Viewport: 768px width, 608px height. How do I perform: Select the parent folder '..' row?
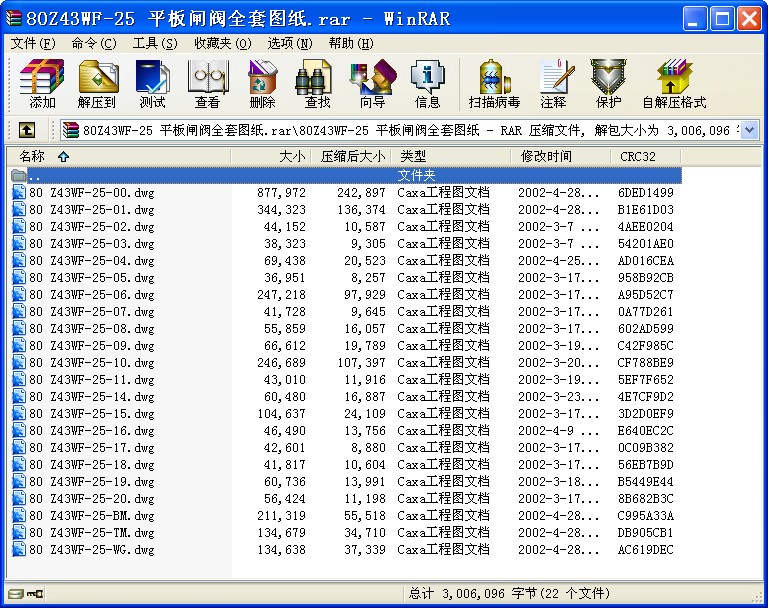pyautogui.click(x=36, y=176)
